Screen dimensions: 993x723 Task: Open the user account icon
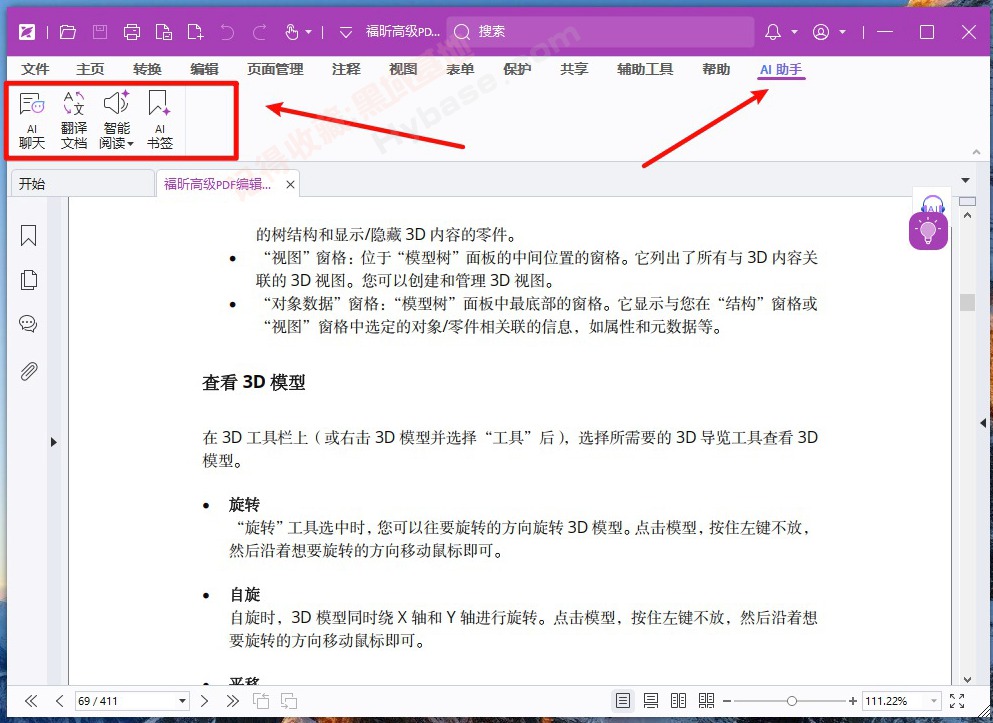[821, 32]
